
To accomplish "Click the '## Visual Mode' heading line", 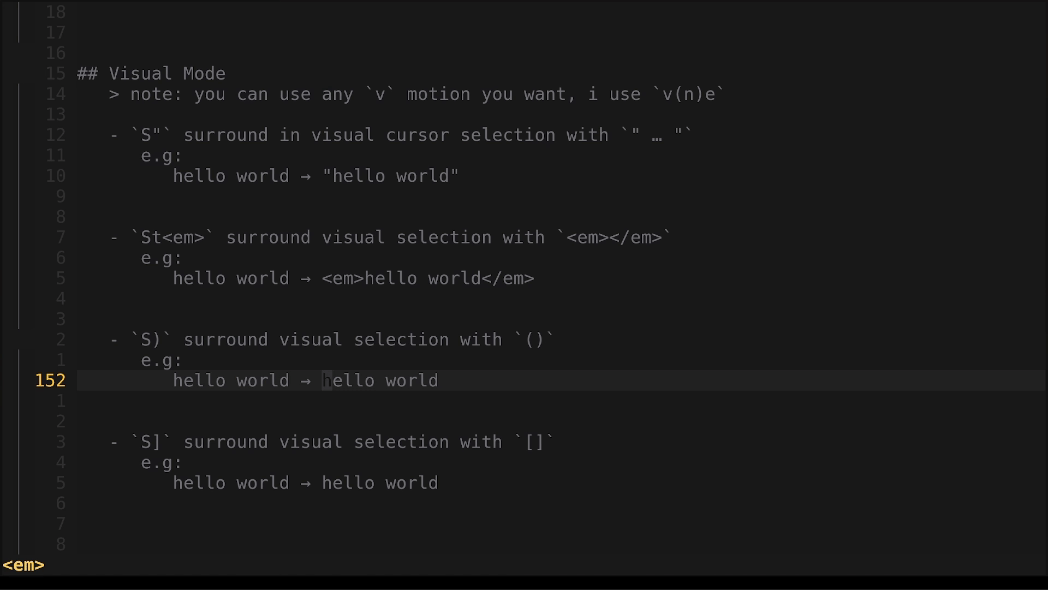I will 151,73.
